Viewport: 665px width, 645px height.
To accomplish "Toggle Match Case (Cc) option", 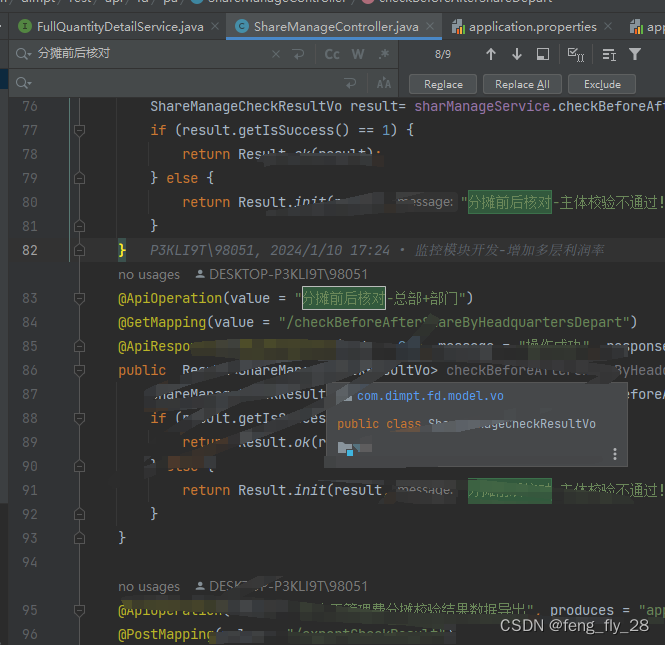I will click(x=332, y=54).
